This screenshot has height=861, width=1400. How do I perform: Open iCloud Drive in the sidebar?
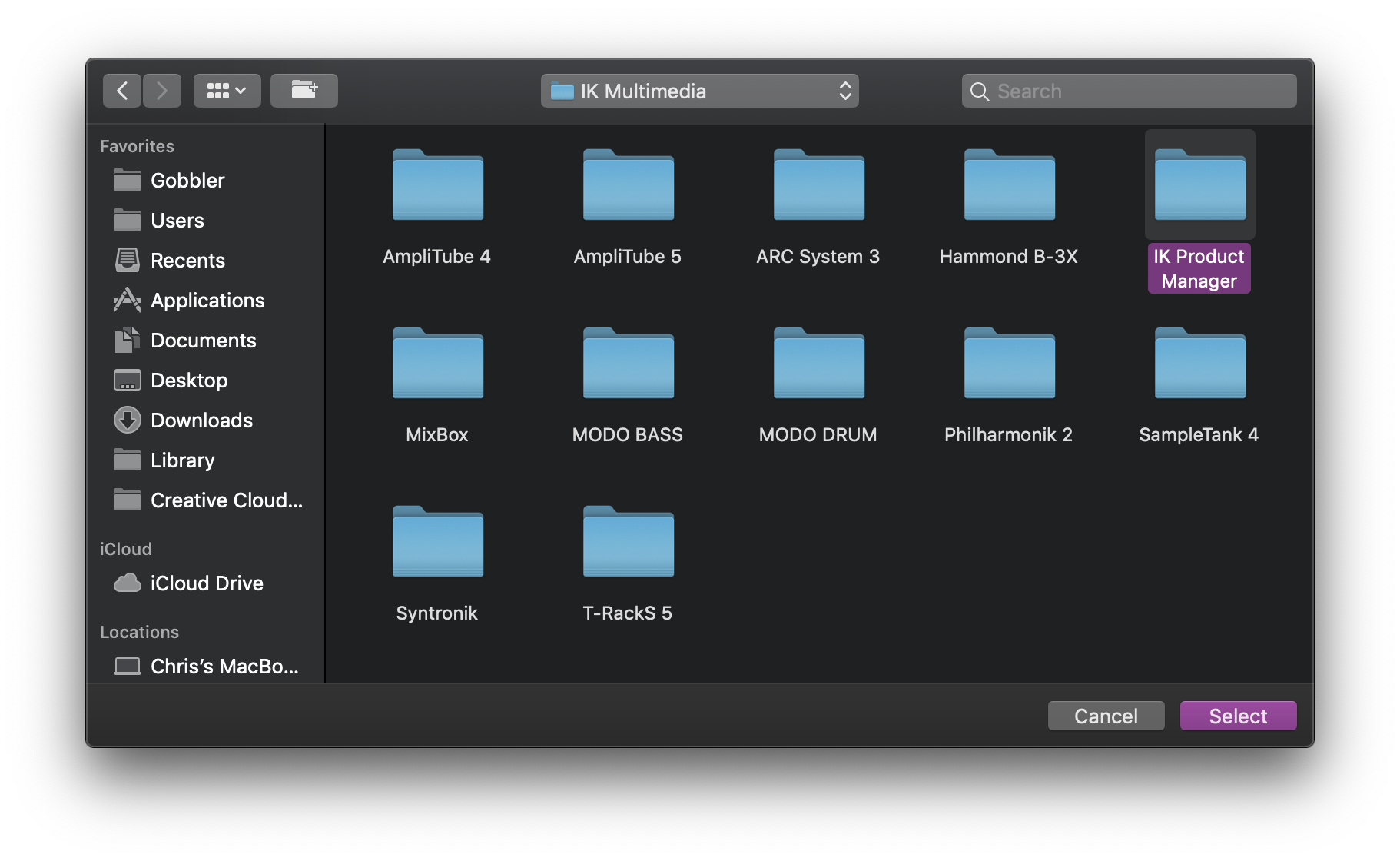pos(205,583)
